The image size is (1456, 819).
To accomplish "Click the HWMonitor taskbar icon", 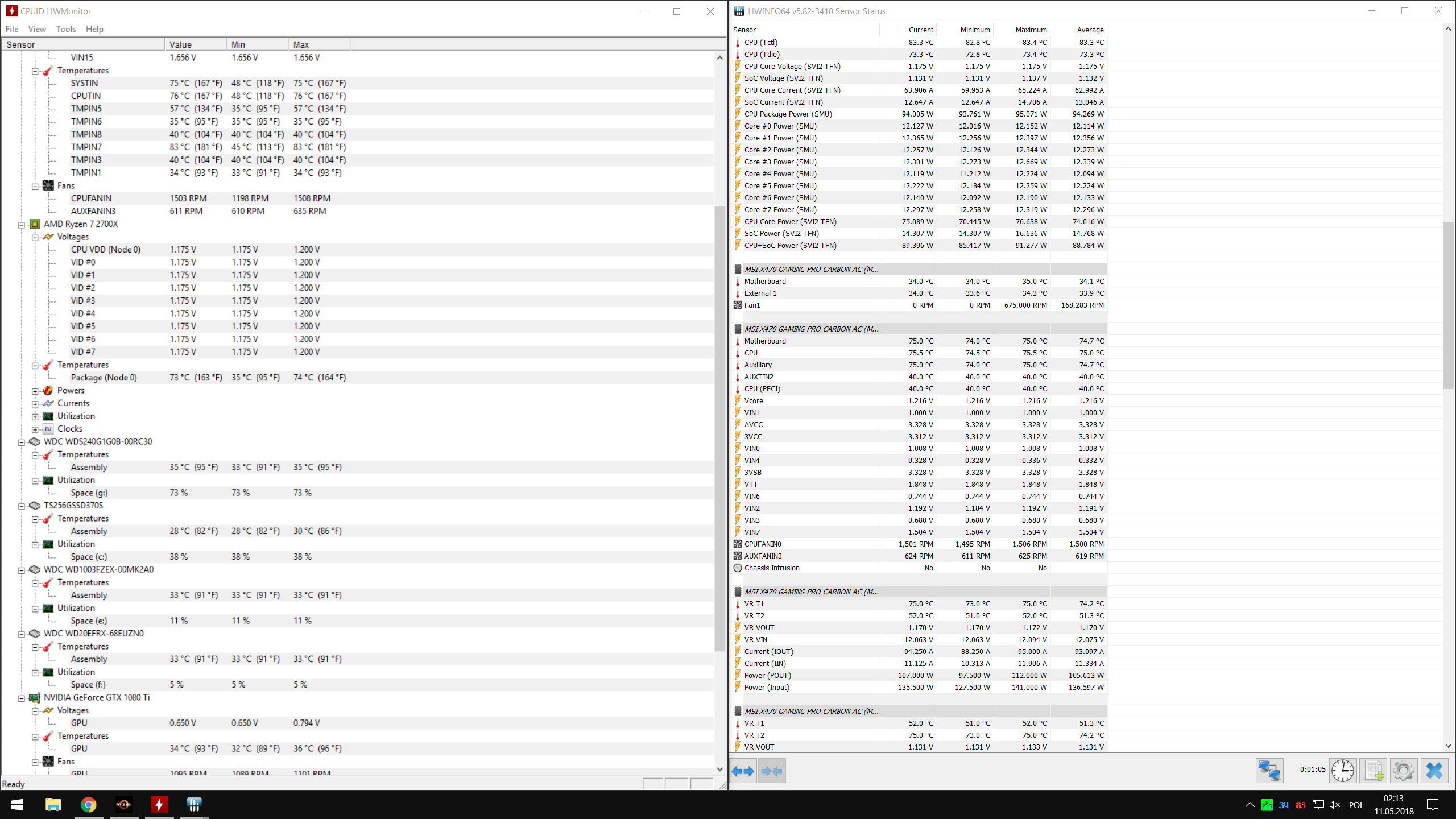I will 159,805.
